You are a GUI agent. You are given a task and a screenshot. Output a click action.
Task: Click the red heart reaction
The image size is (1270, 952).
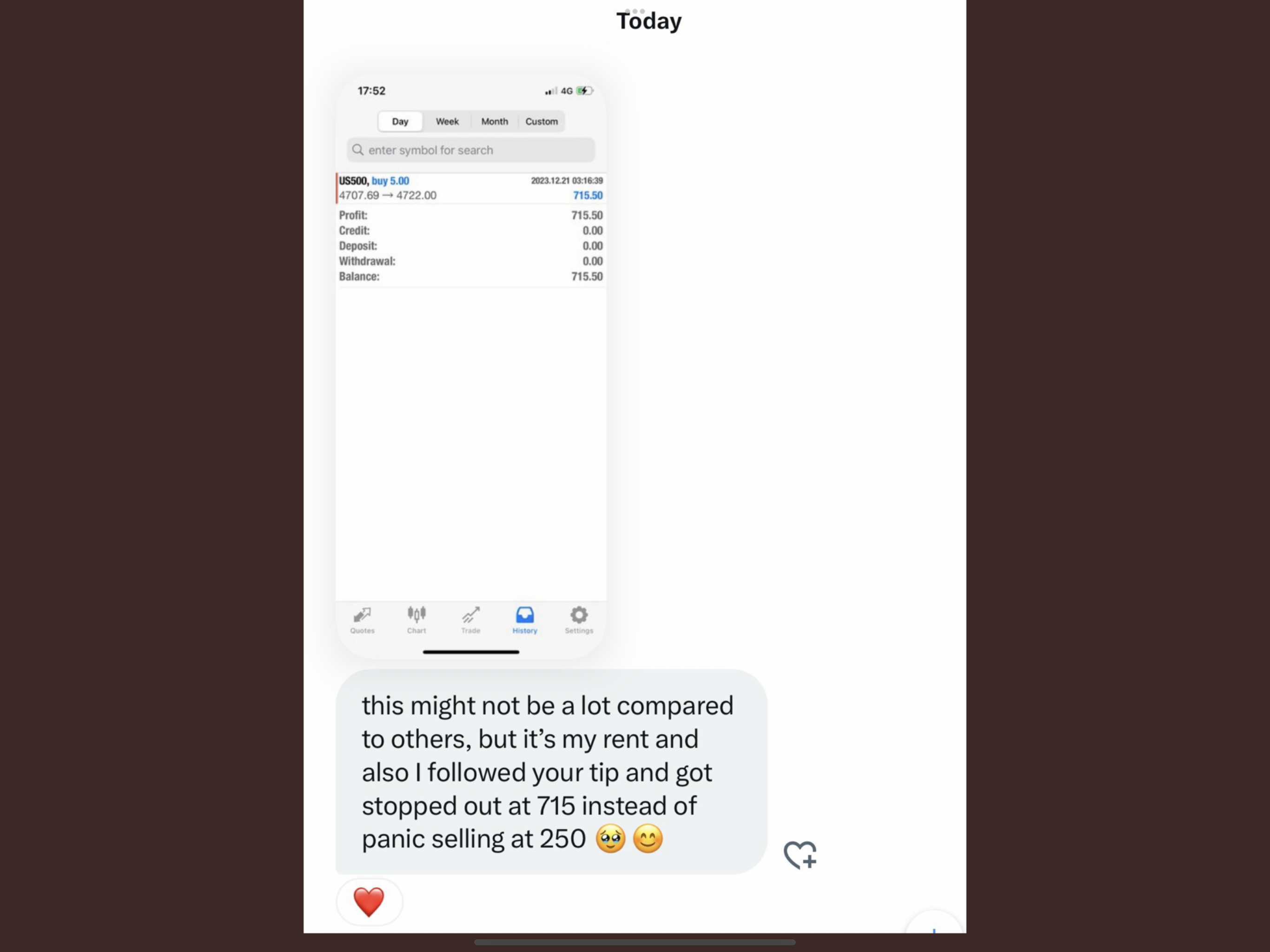[369, 901]
